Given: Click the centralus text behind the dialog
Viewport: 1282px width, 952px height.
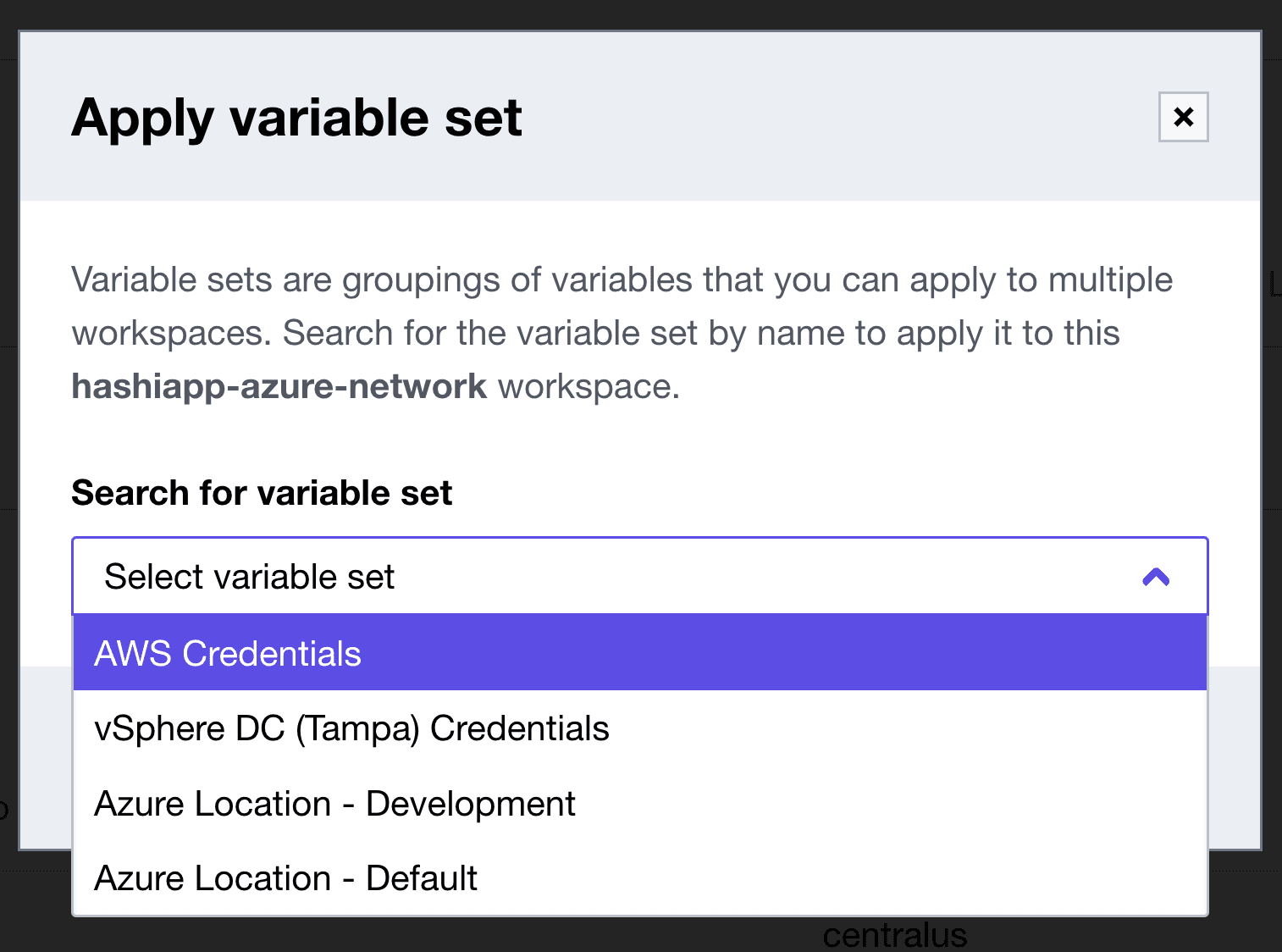Looking at the screenshot, I should click(x=894, y=936).
